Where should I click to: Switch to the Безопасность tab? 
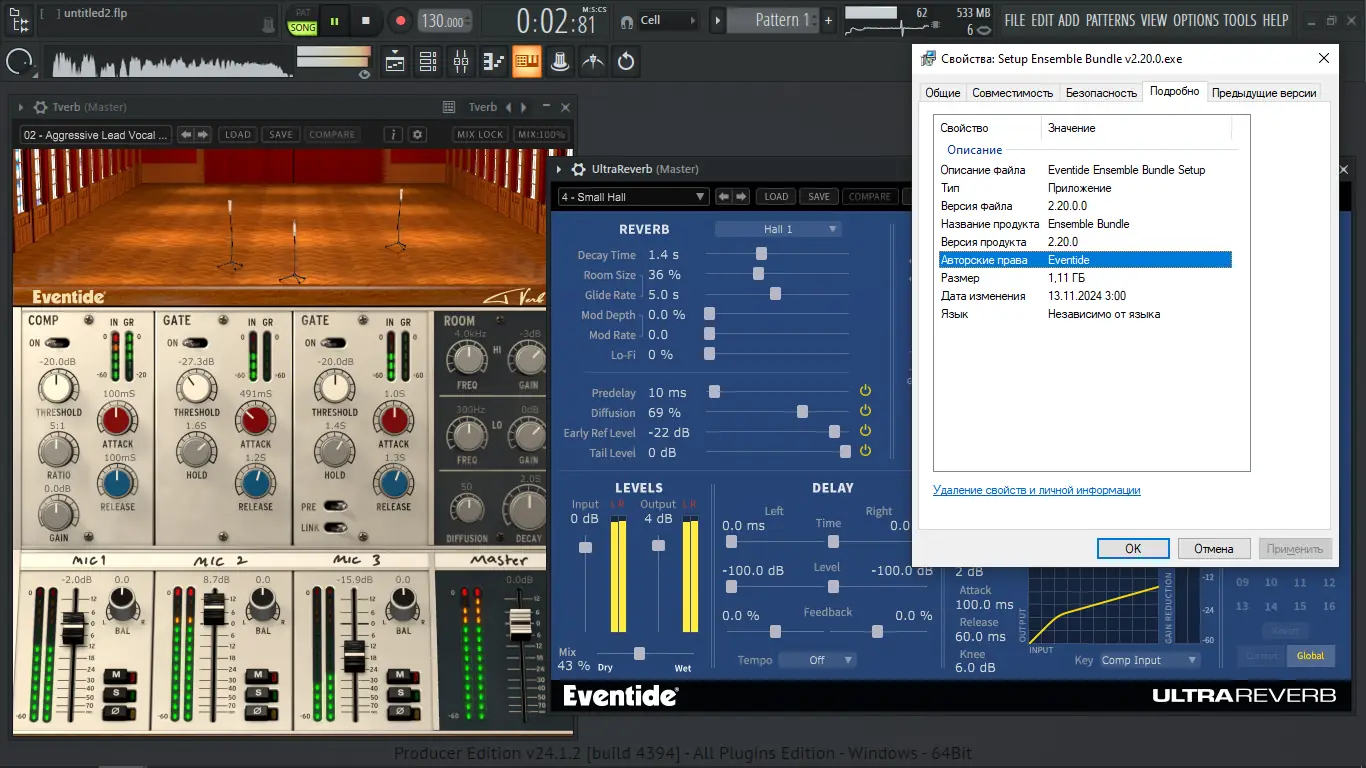pos(1101,92)
